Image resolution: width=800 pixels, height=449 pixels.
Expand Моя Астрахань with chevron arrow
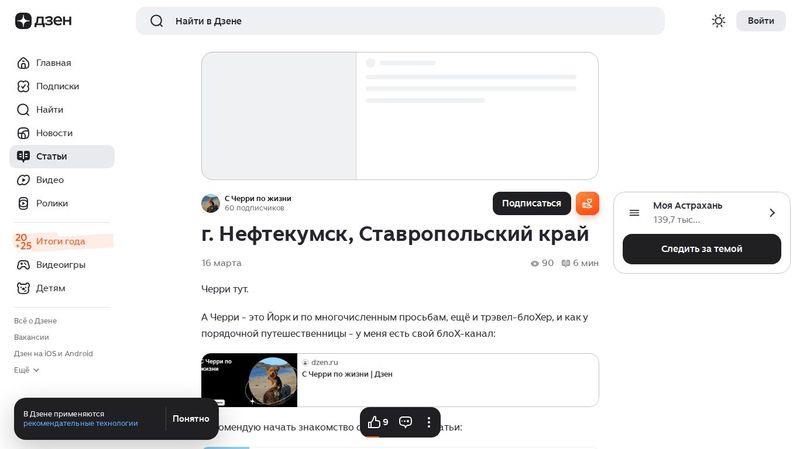pos(772,213)
